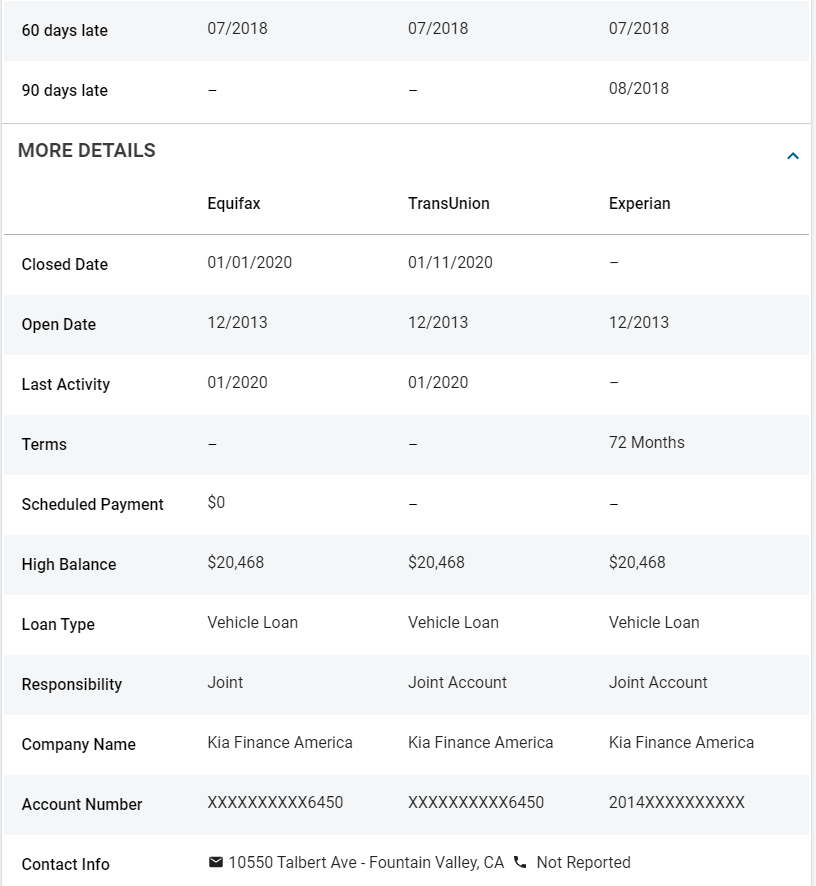Click the Equifax Scheduled Payment $0 value
This screenshot has height=886, width=816.
click(216, 502)
